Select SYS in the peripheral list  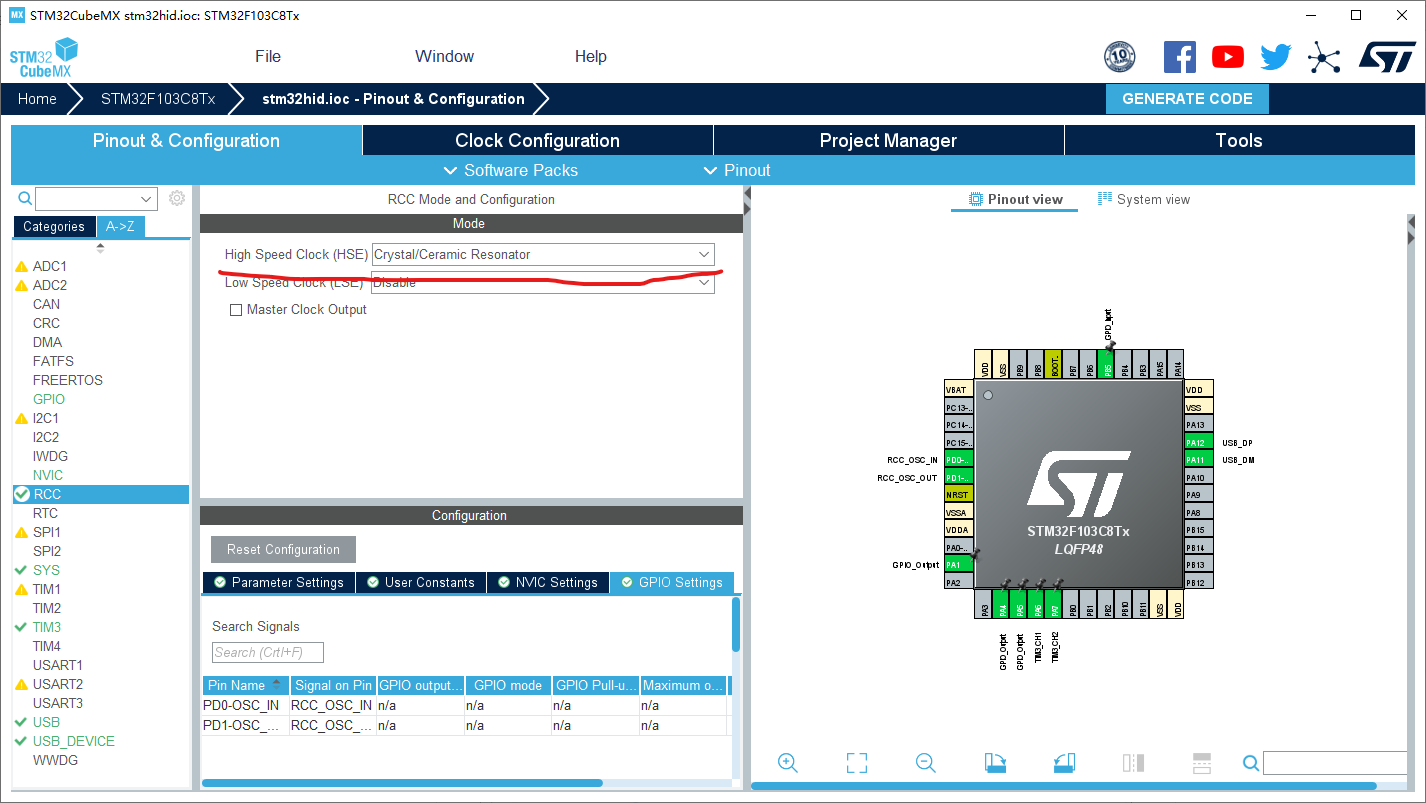click(46, 570)
